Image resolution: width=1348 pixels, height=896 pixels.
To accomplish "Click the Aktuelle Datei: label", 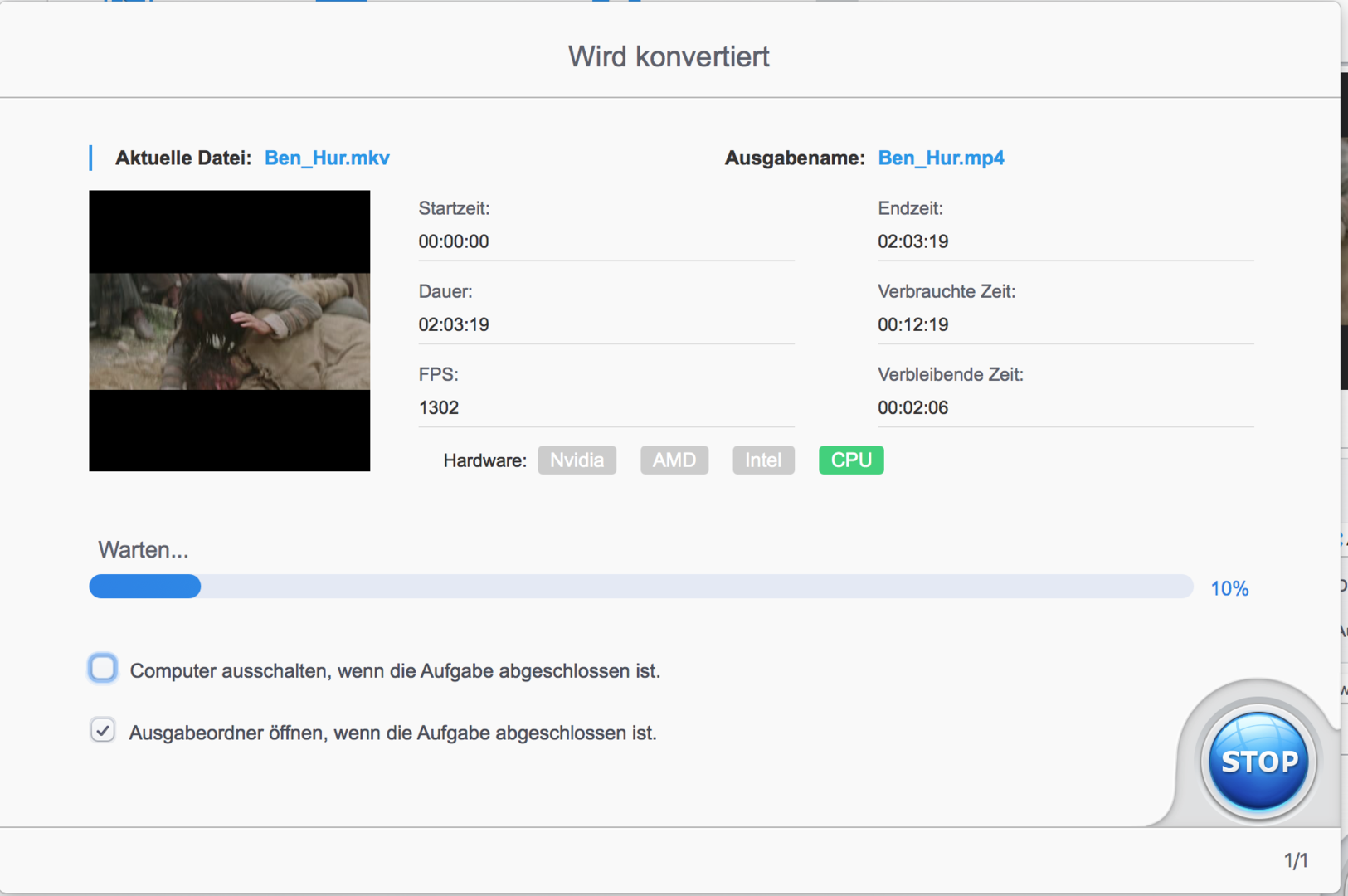I will coord(183,158).
